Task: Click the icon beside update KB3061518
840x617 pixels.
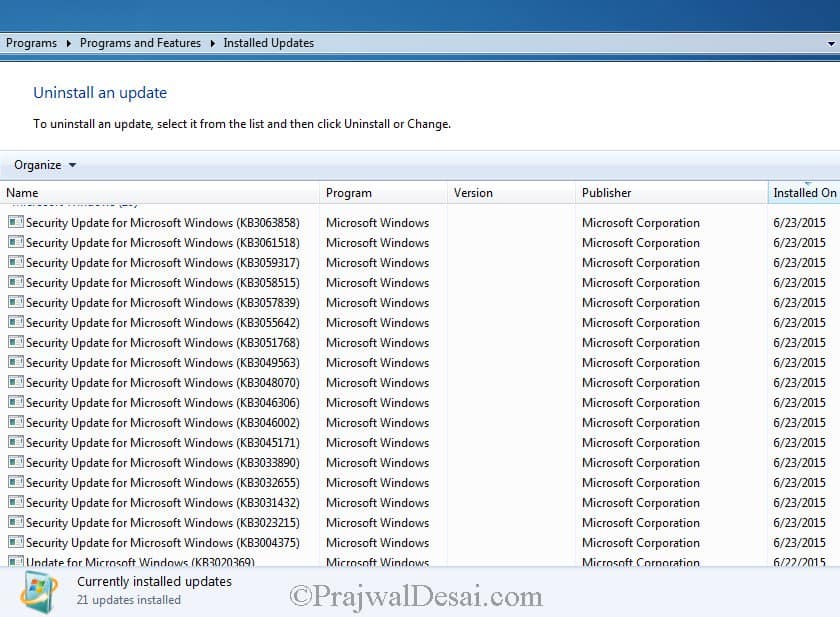Action: 16,242
